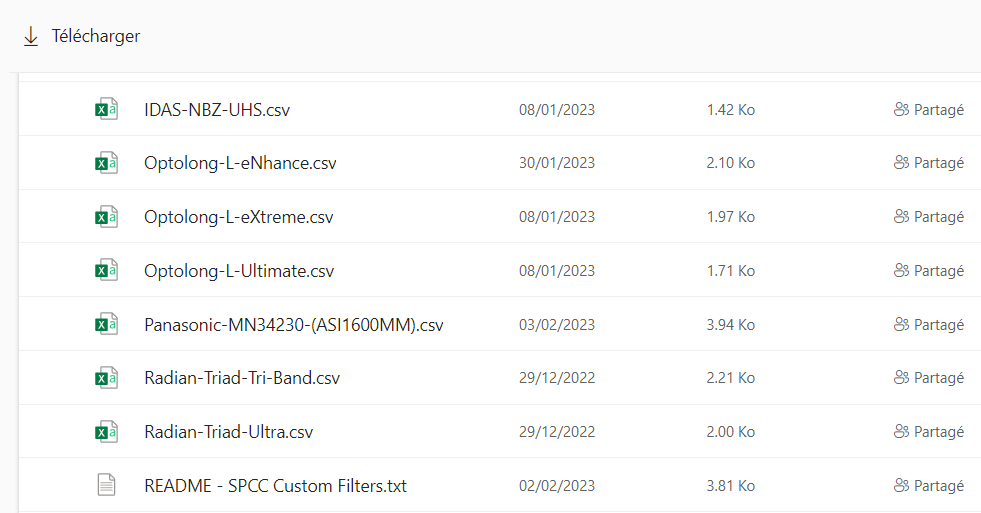Click the shared people icon for IDAS-NBZ-UHS.csv
Image resolution: width=981 pixels, height=513 pixels.
click(x=901, y=109)
